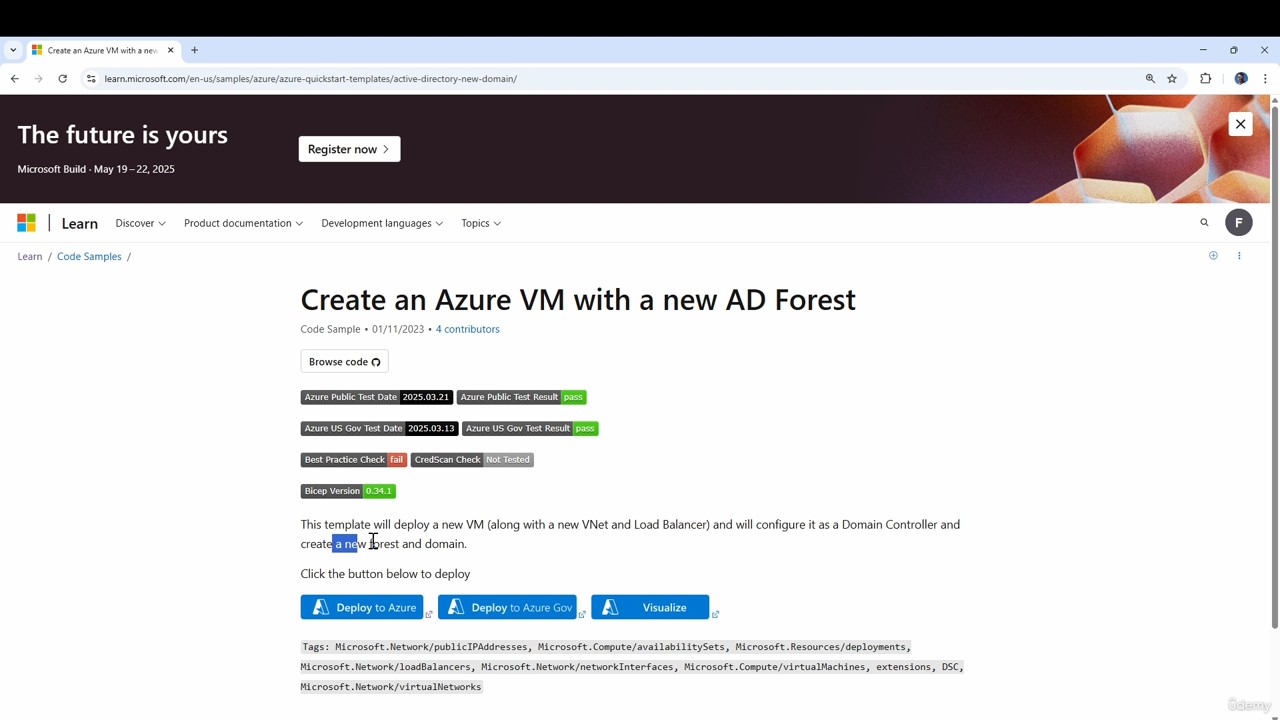Expand the Topics menu
The width and height of the screenshot is (1280, 720).
coord(481,223)
